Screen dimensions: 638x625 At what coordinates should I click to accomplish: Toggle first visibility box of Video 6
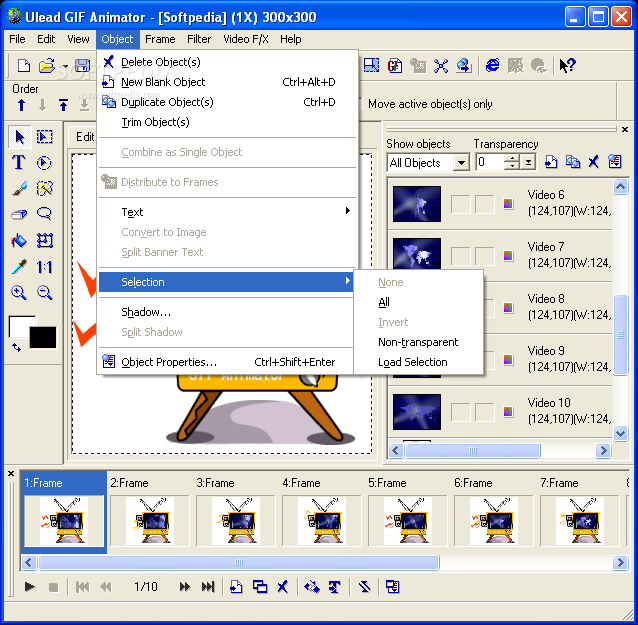461,204
